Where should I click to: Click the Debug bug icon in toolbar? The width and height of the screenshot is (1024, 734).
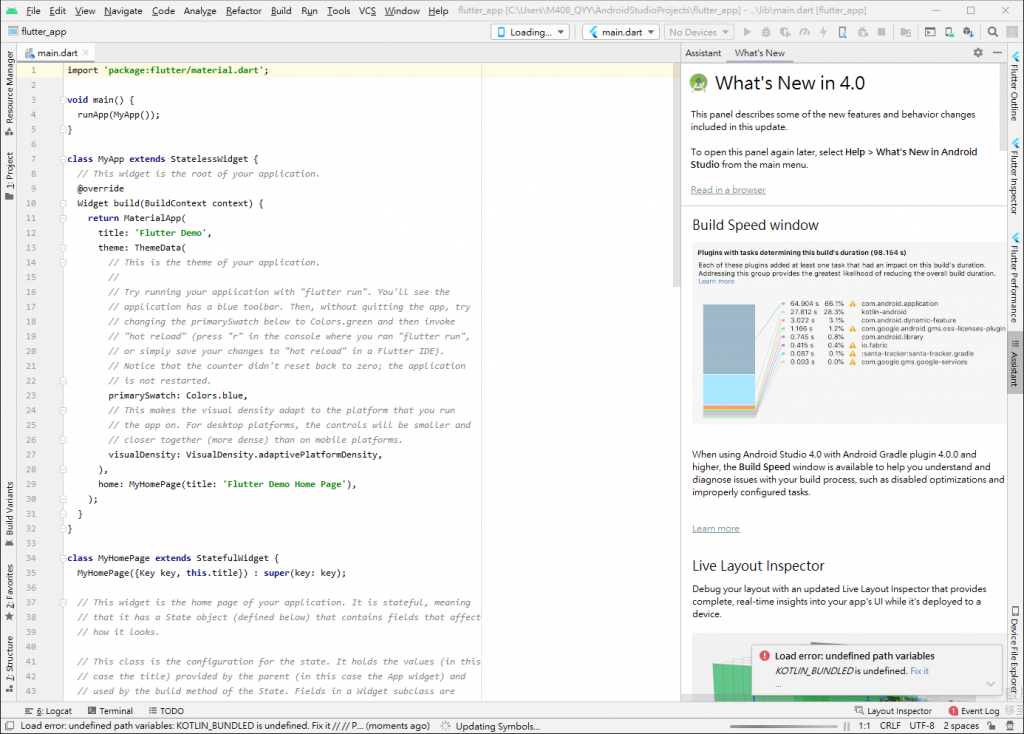[766, 32]
